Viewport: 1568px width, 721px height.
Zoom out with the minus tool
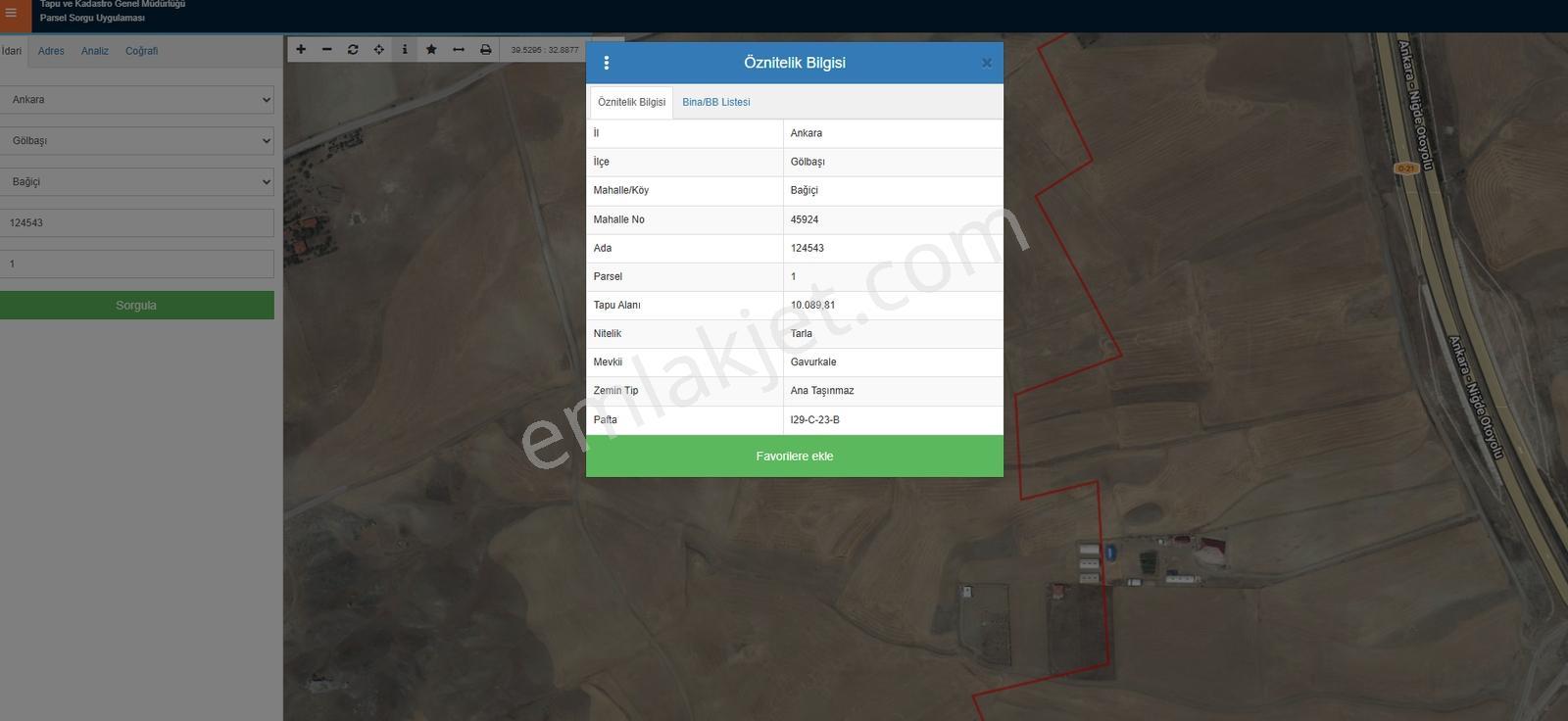327,49
